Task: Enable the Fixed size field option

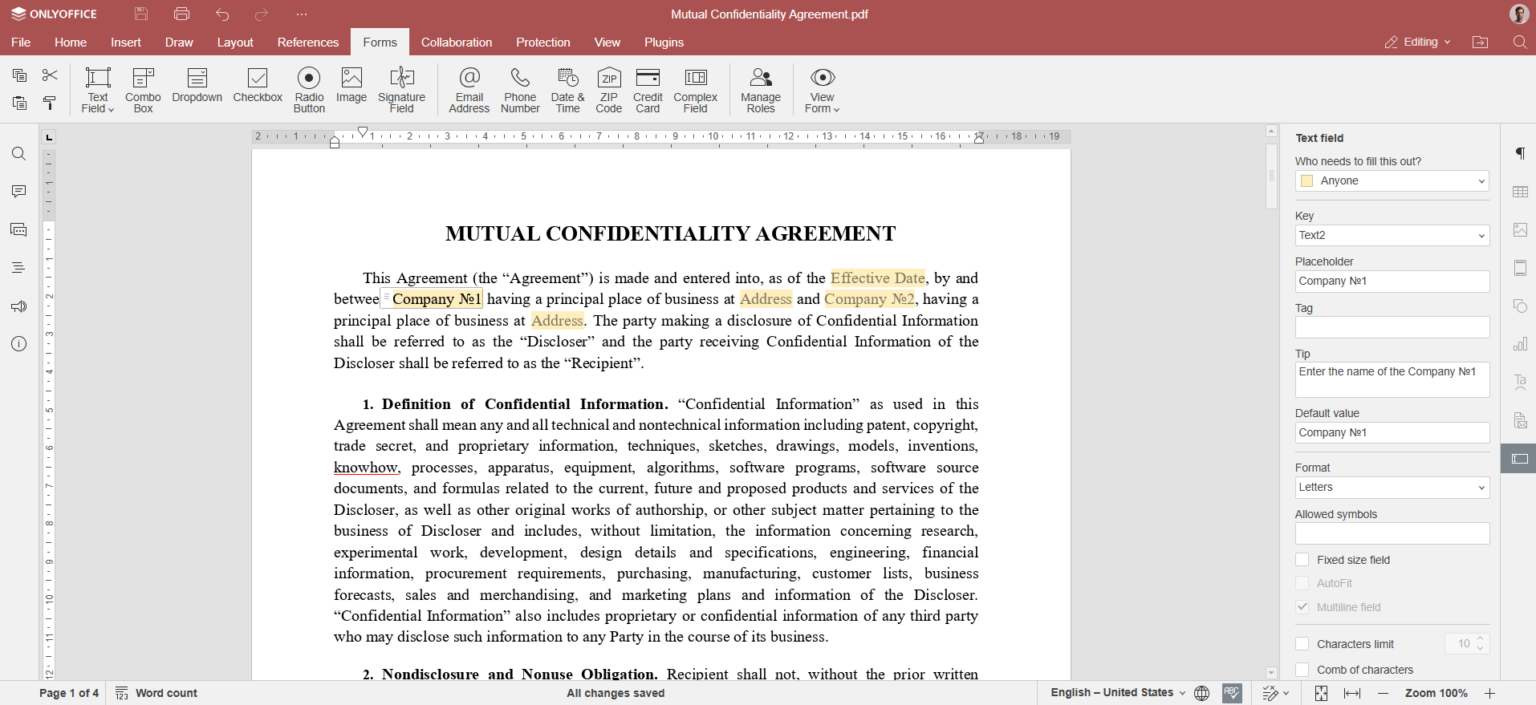Action: (1302, 559)
